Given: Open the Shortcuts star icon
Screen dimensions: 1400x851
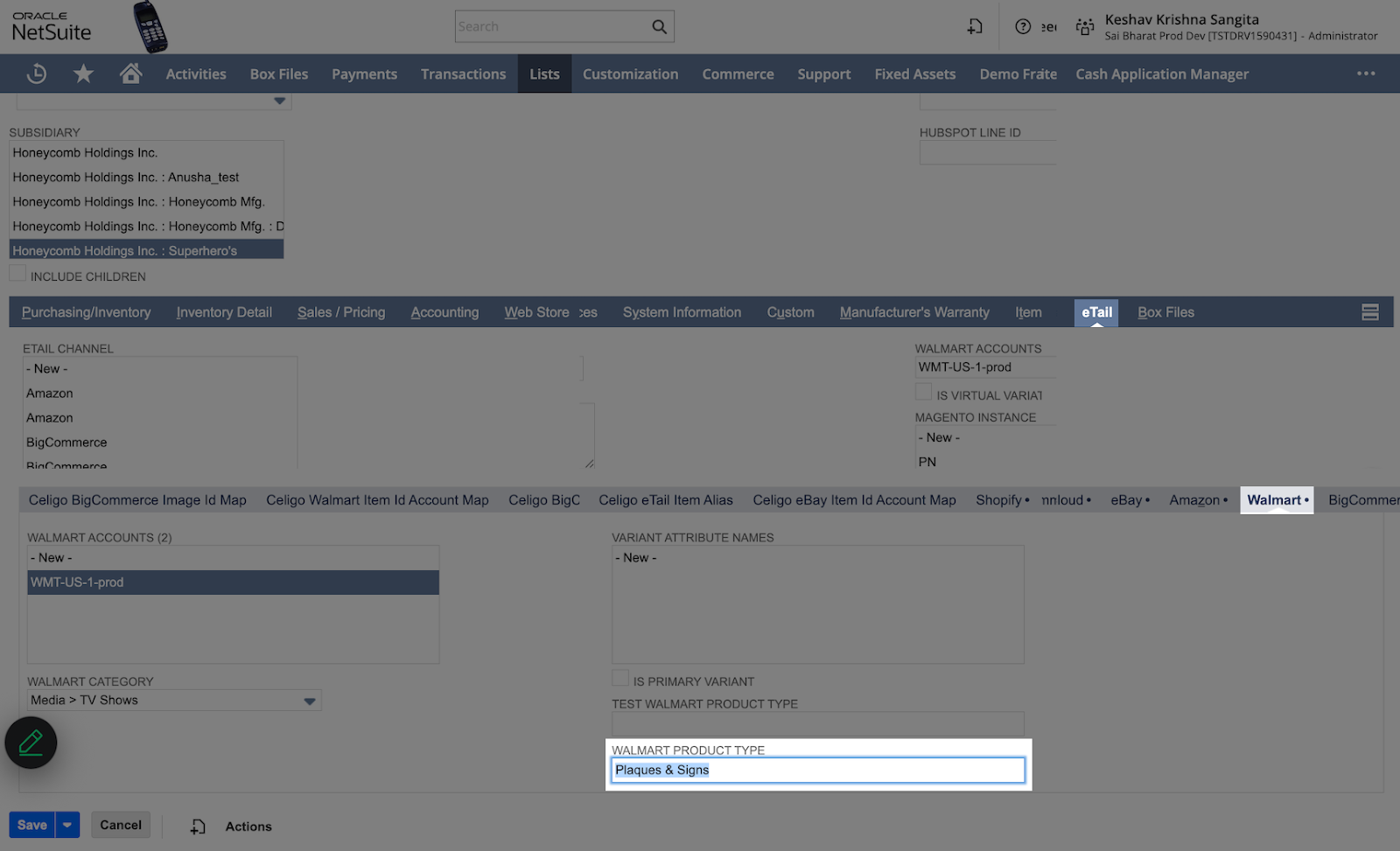Looking at the screenshot, I should click(x=83, y=73).
